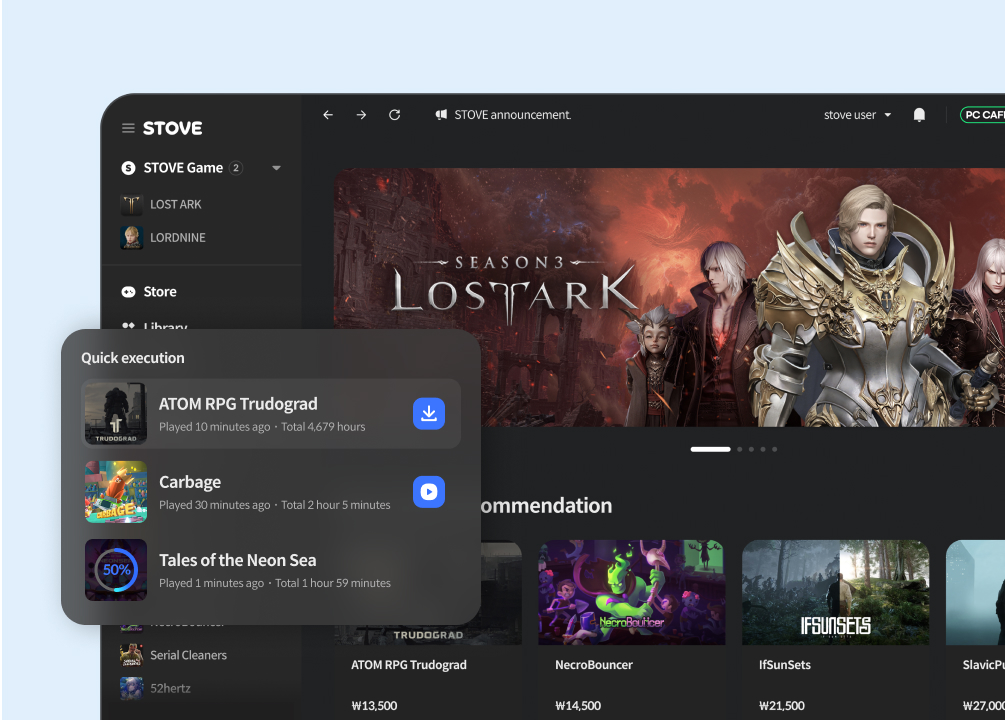
Task: Click the NecroBouncer recommendation title
Action: click(x=594, y=665)
